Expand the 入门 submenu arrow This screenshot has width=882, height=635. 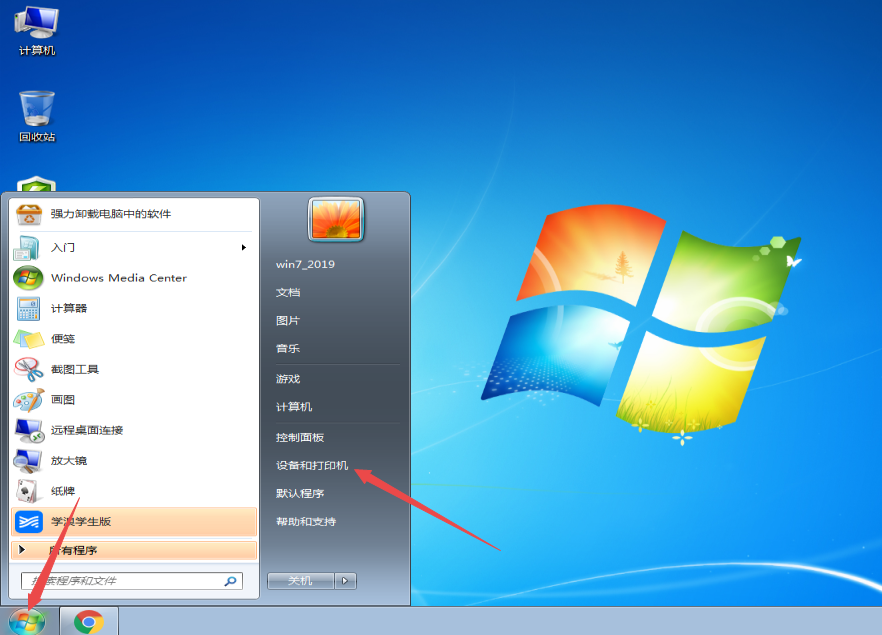click(x=243, y=247)
